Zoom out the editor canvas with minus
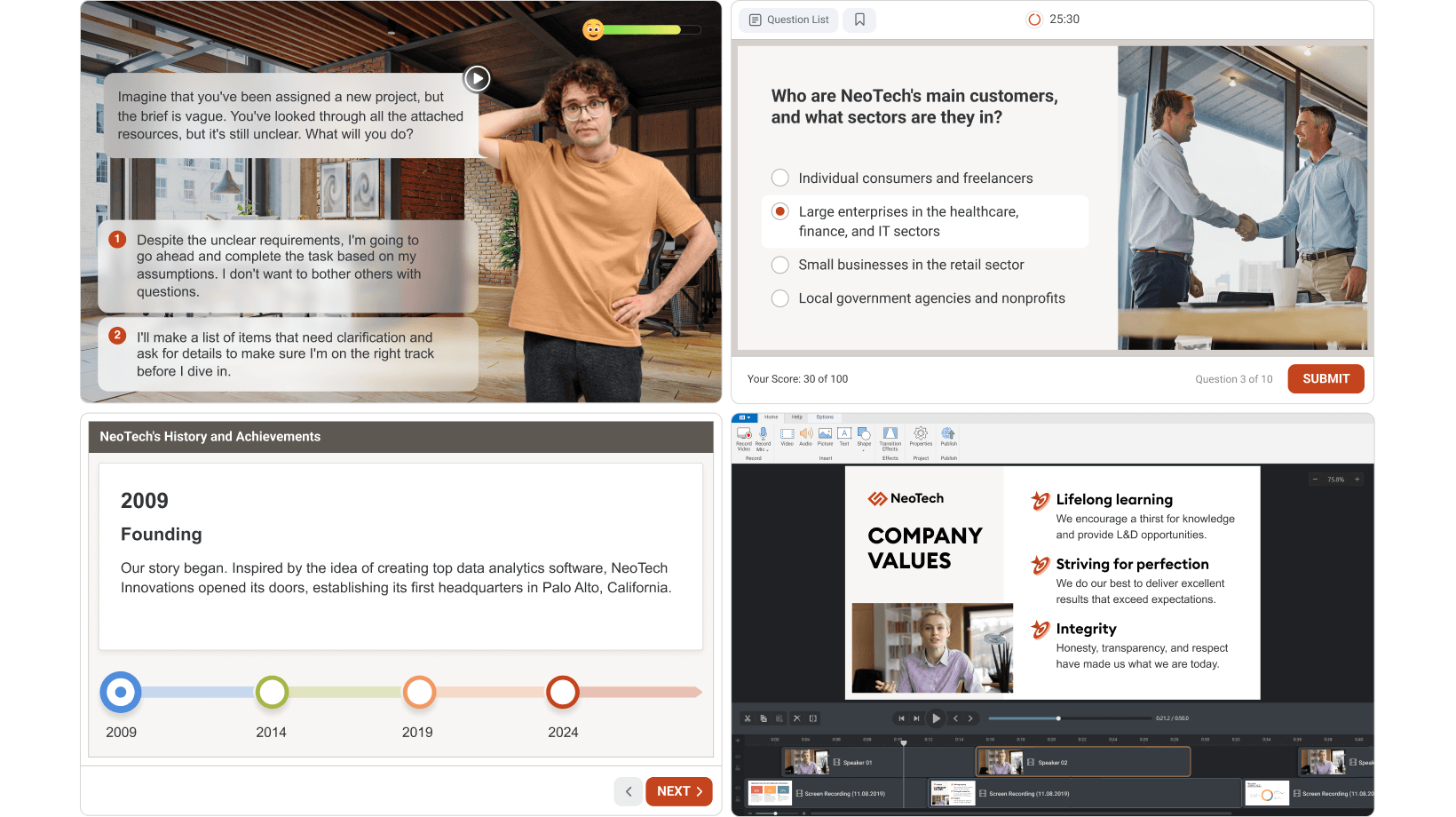The height and width of the screenshot is (817, 1456). [x=1315, y=480]
